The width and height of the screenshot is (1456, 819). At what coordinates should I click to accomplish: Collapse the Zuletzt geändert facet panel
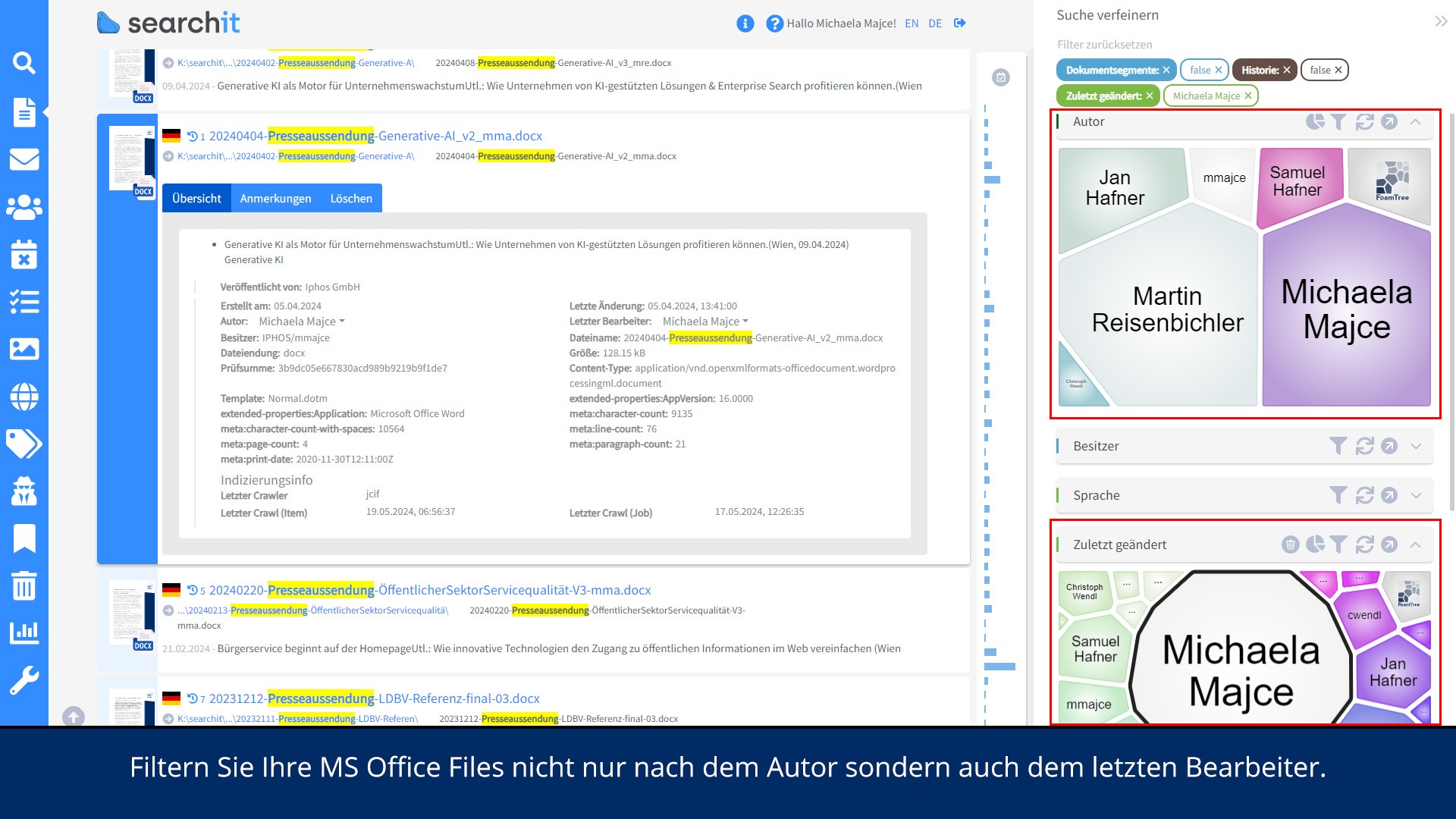pos(1416,544)
